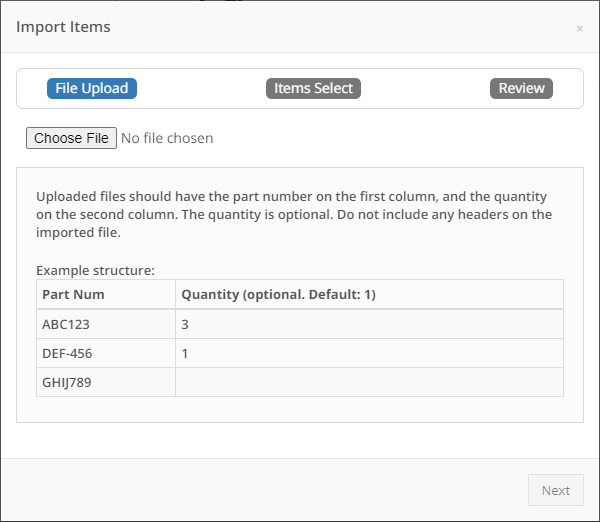Select the ABC123 part number cell
The image size is (600, 522).
click(106, 324)
